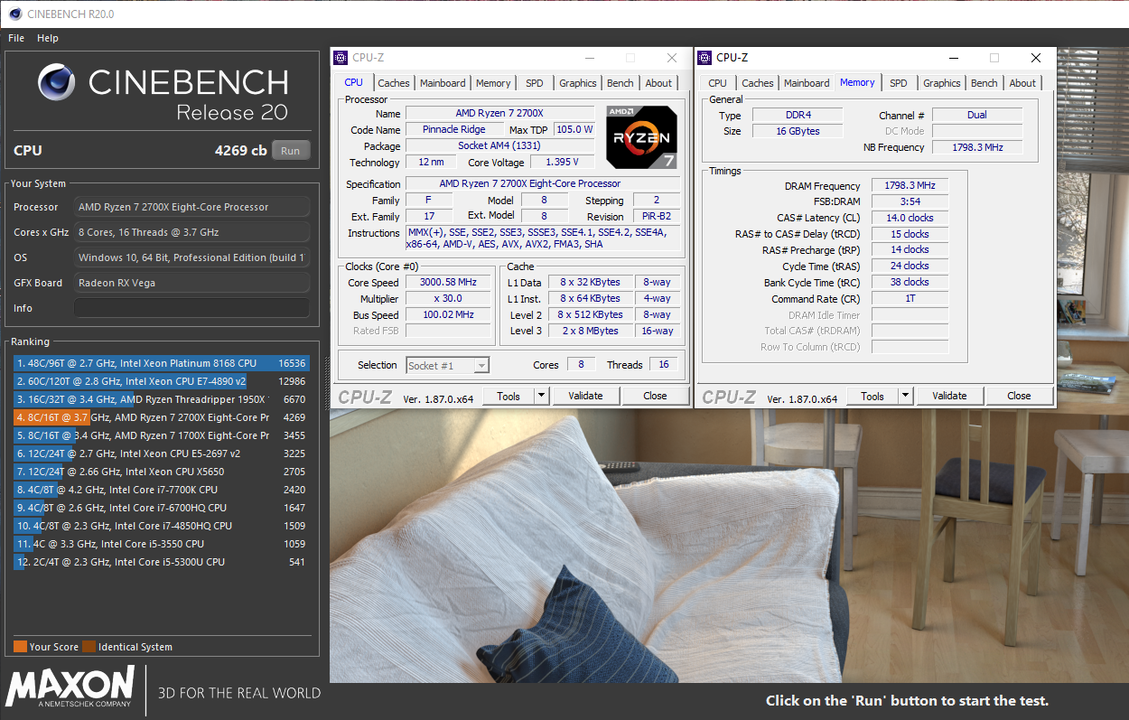Switch to CPU tab in right CPU-Z window

717,83
